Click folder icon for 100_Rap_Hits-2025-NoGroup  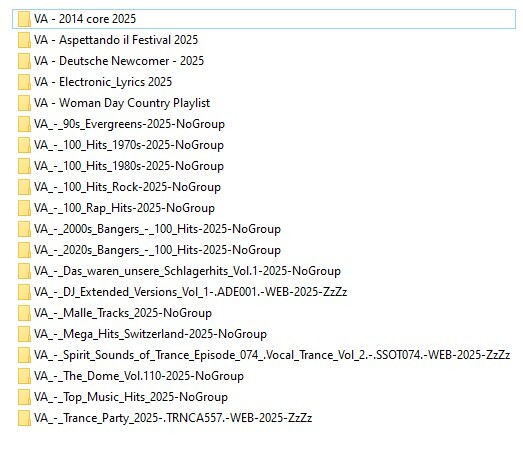click(x=24, y=208)
